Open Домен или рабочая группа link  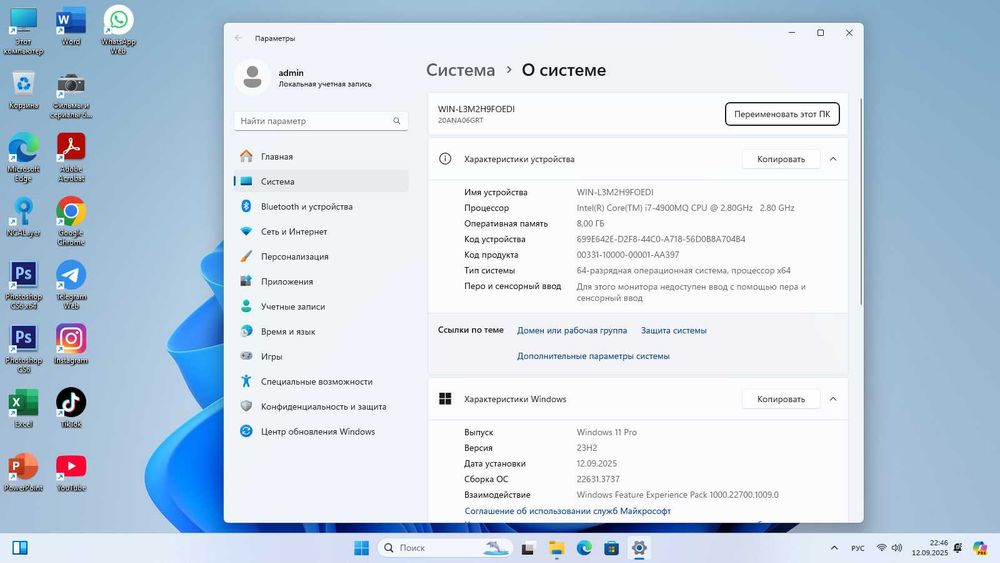[x=572, y=330]
